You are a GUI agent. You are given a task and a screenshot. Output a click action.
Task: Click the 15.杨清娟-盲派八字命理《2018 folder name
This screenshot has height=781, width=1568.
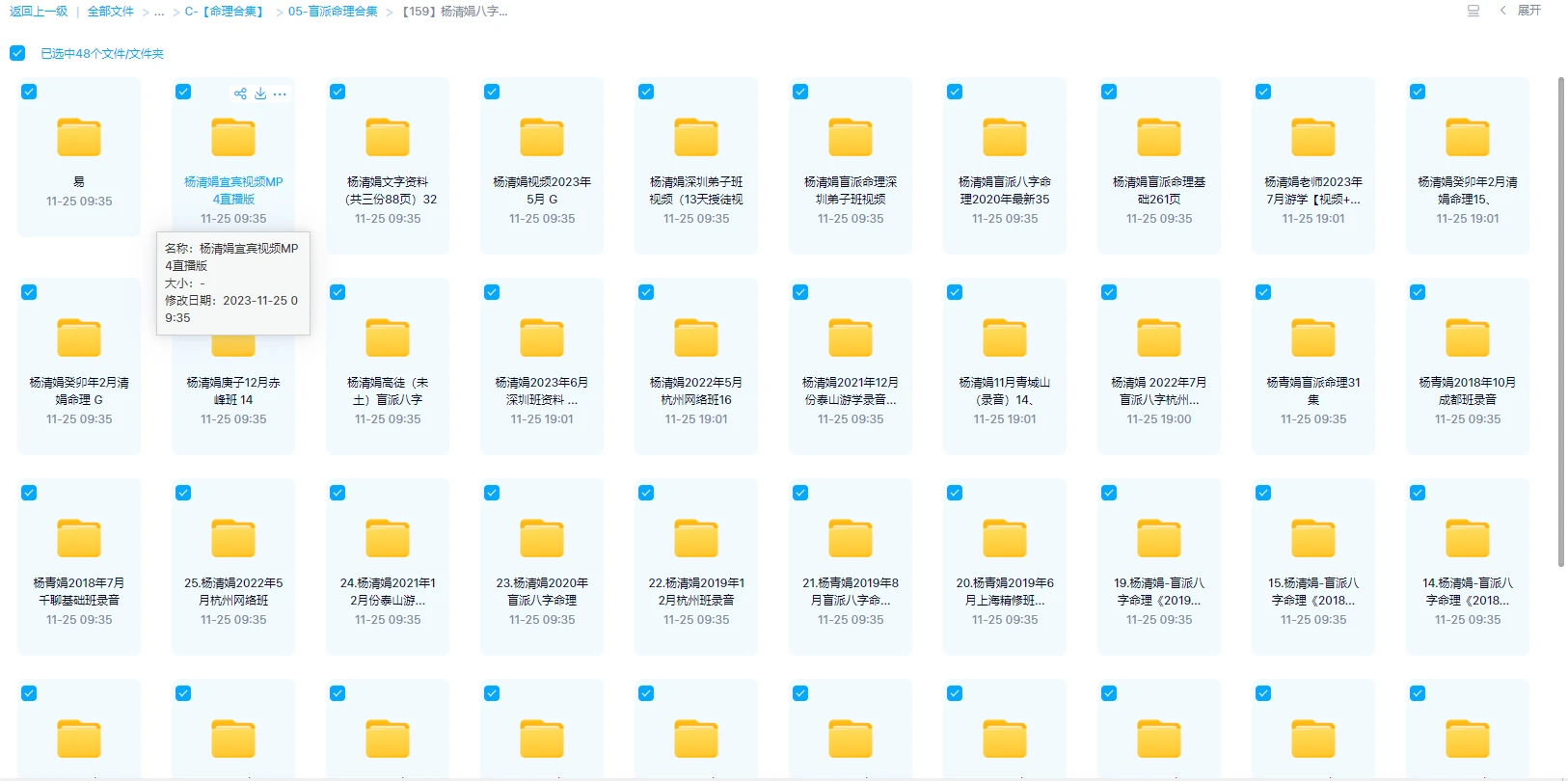click(1313, 591)
